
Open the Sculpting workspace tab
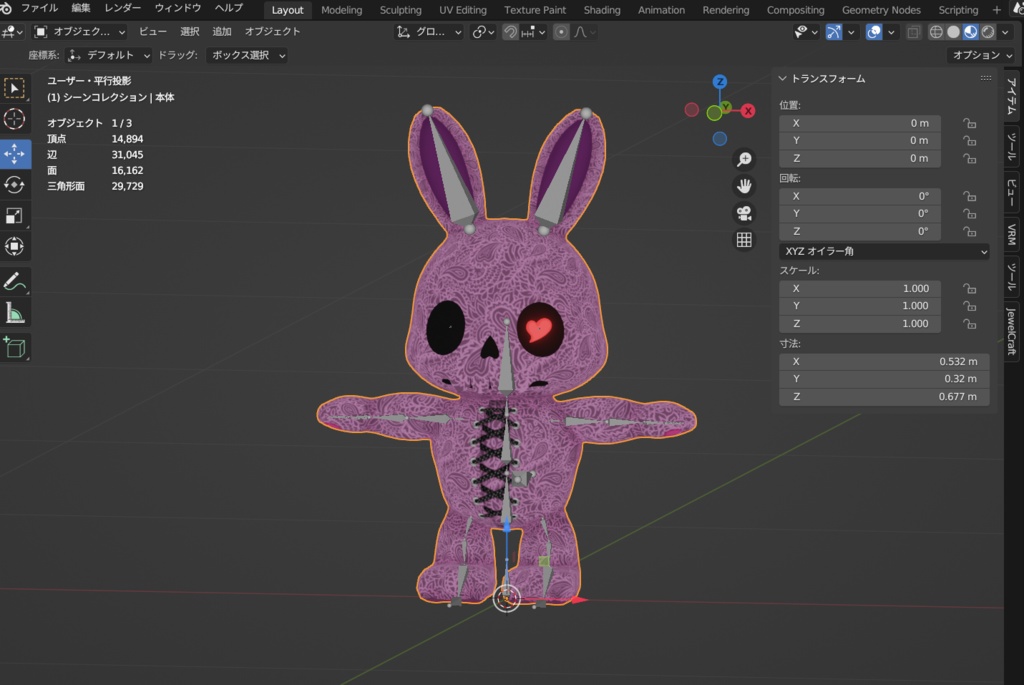[x=400, y=10]
